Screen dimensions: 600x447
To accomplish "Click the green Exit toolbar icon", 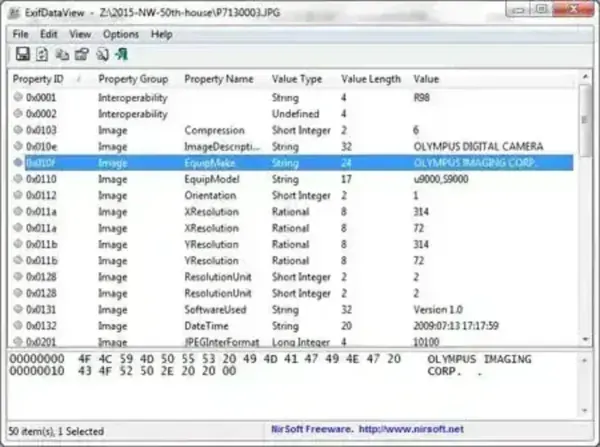I will (122, 54).
